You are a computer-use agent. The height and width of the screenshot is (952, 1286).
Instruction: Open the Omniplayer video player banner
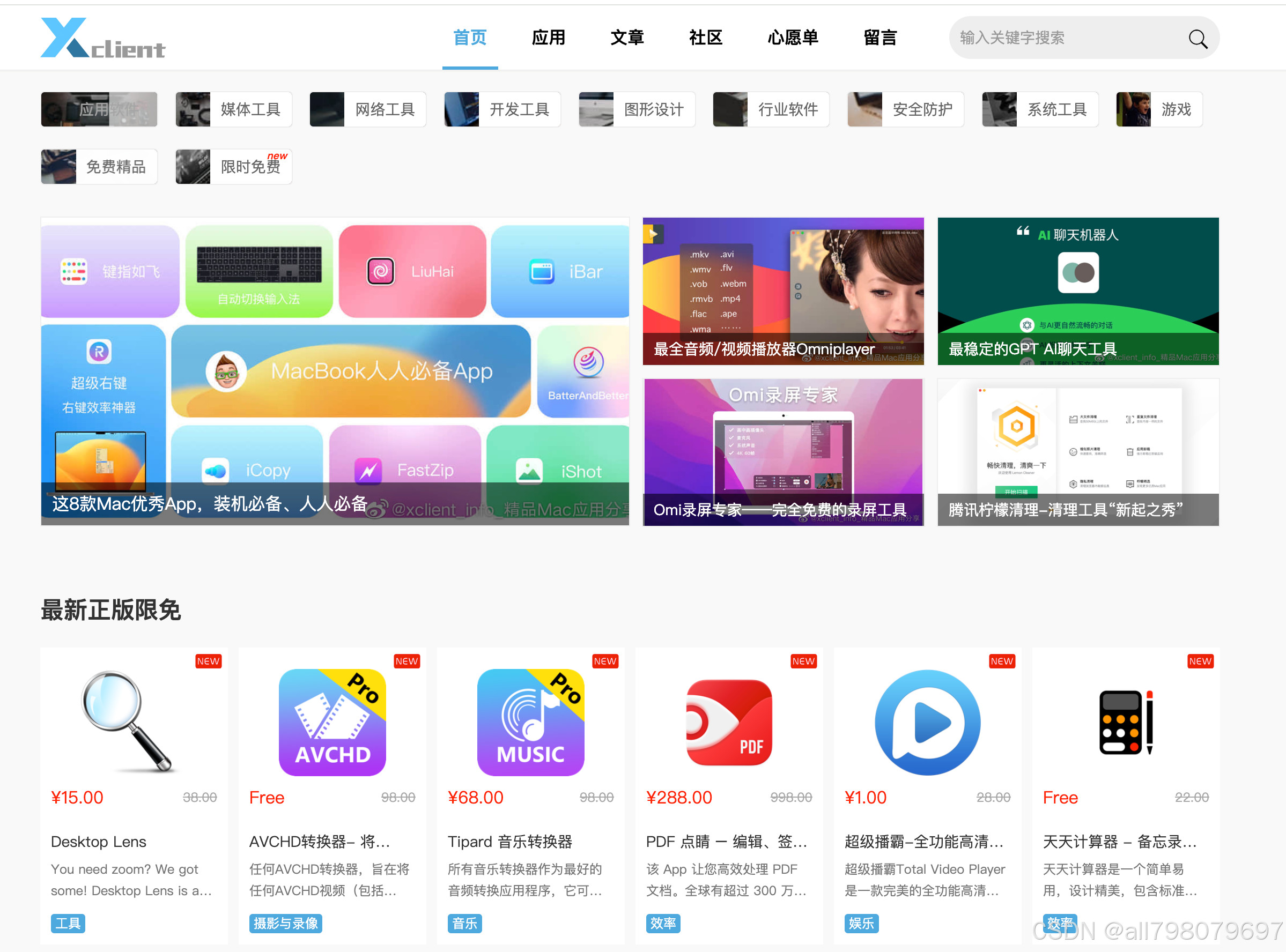[783, 291]
